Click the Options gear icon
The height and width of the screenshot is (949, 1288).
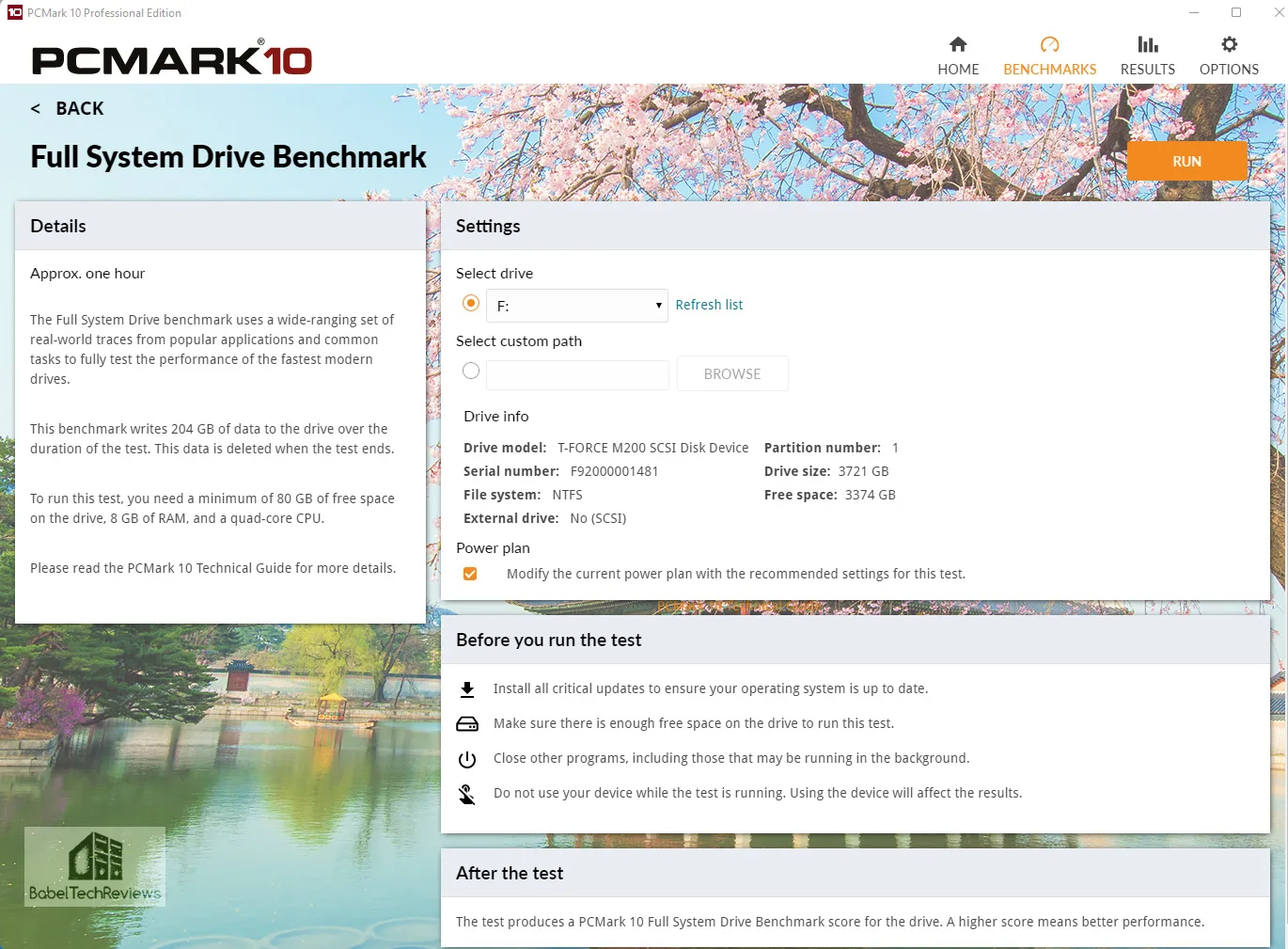pyautogui.click(x=1229, y=44)
